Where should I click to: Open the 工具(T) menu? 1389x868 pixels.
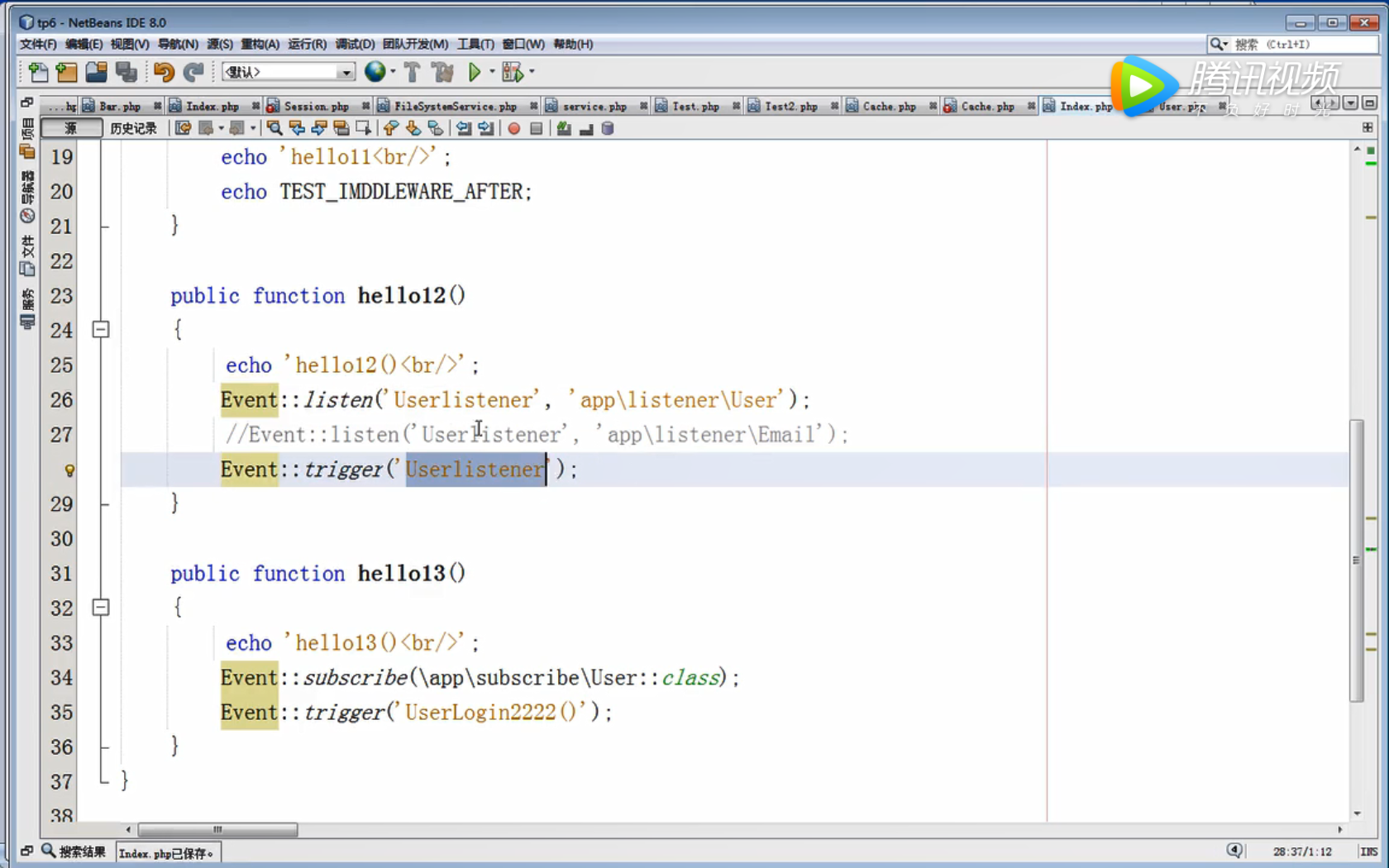[475, 44]
